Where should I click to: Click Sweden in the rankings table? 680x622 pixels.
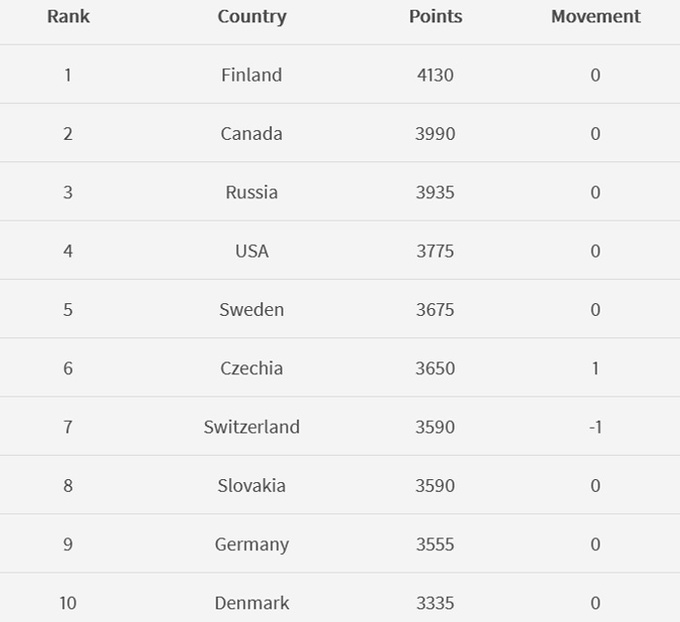coord(252,310)
